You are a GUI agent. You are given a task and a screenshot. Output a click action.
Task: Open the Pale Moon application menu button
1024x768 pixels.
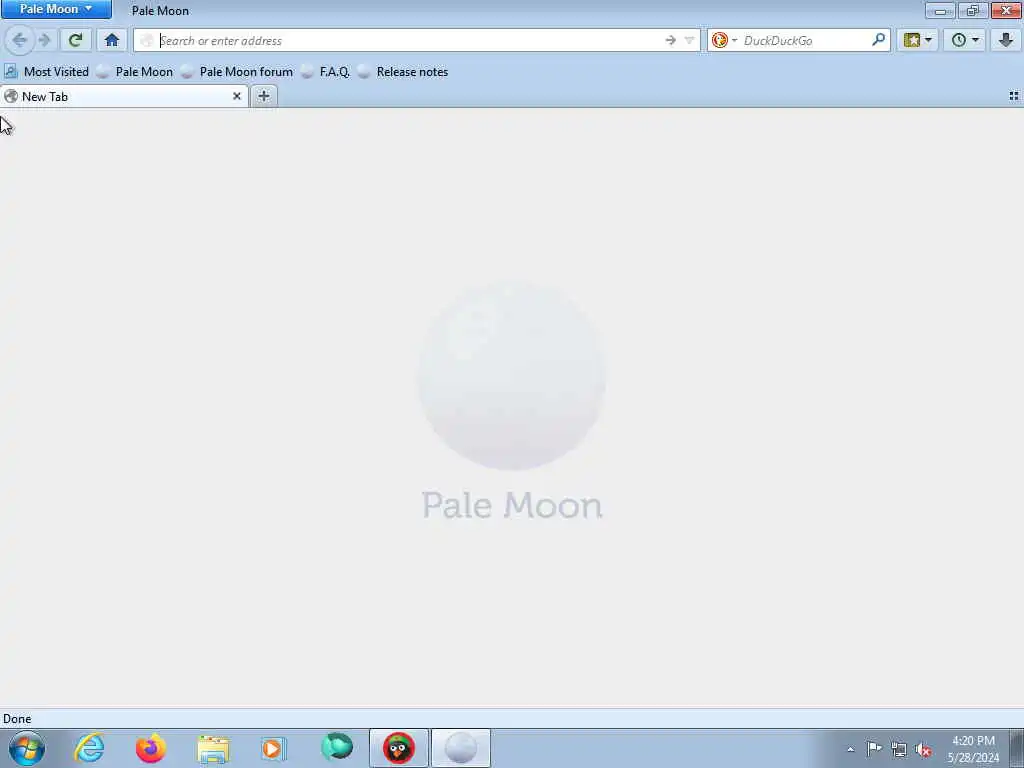(56, 9)
